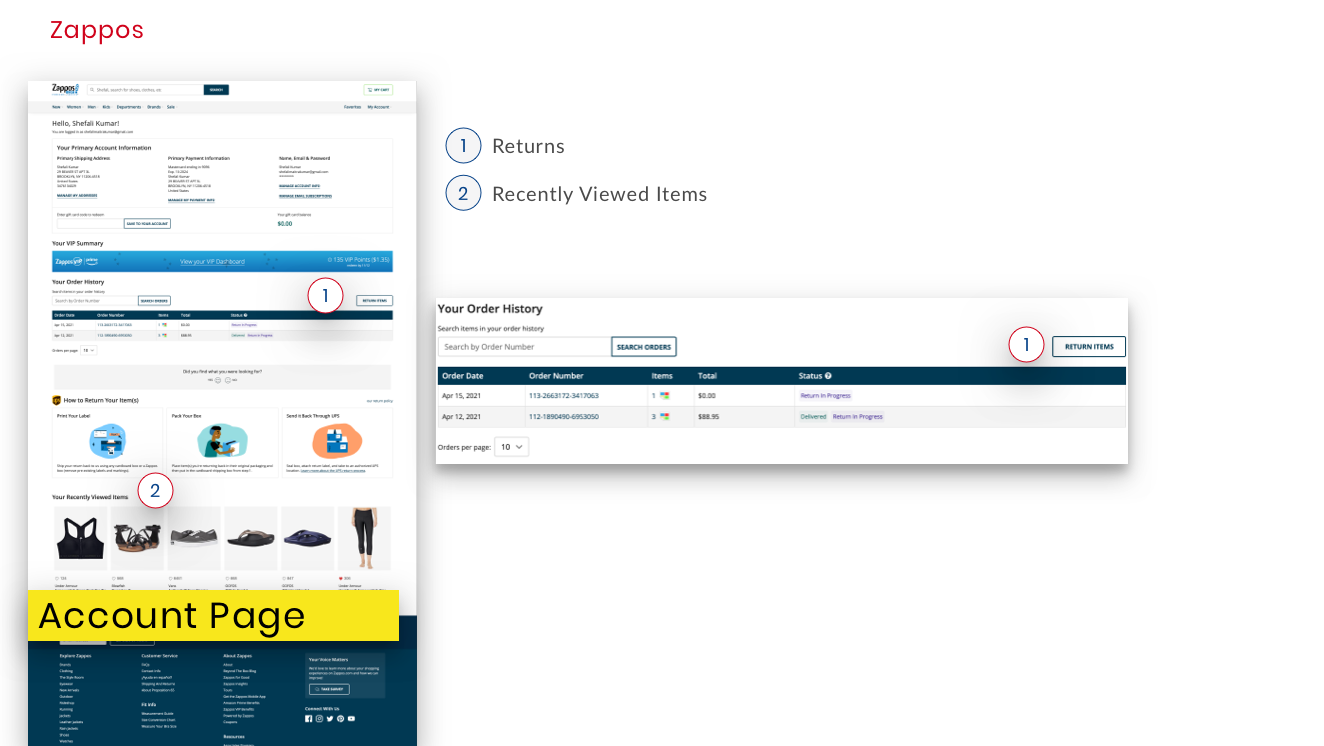The width and height of the screenshot is (1324, 746).
Task: Open Measurement Guide link in footer Fit Info
Action: click(157, 713)
